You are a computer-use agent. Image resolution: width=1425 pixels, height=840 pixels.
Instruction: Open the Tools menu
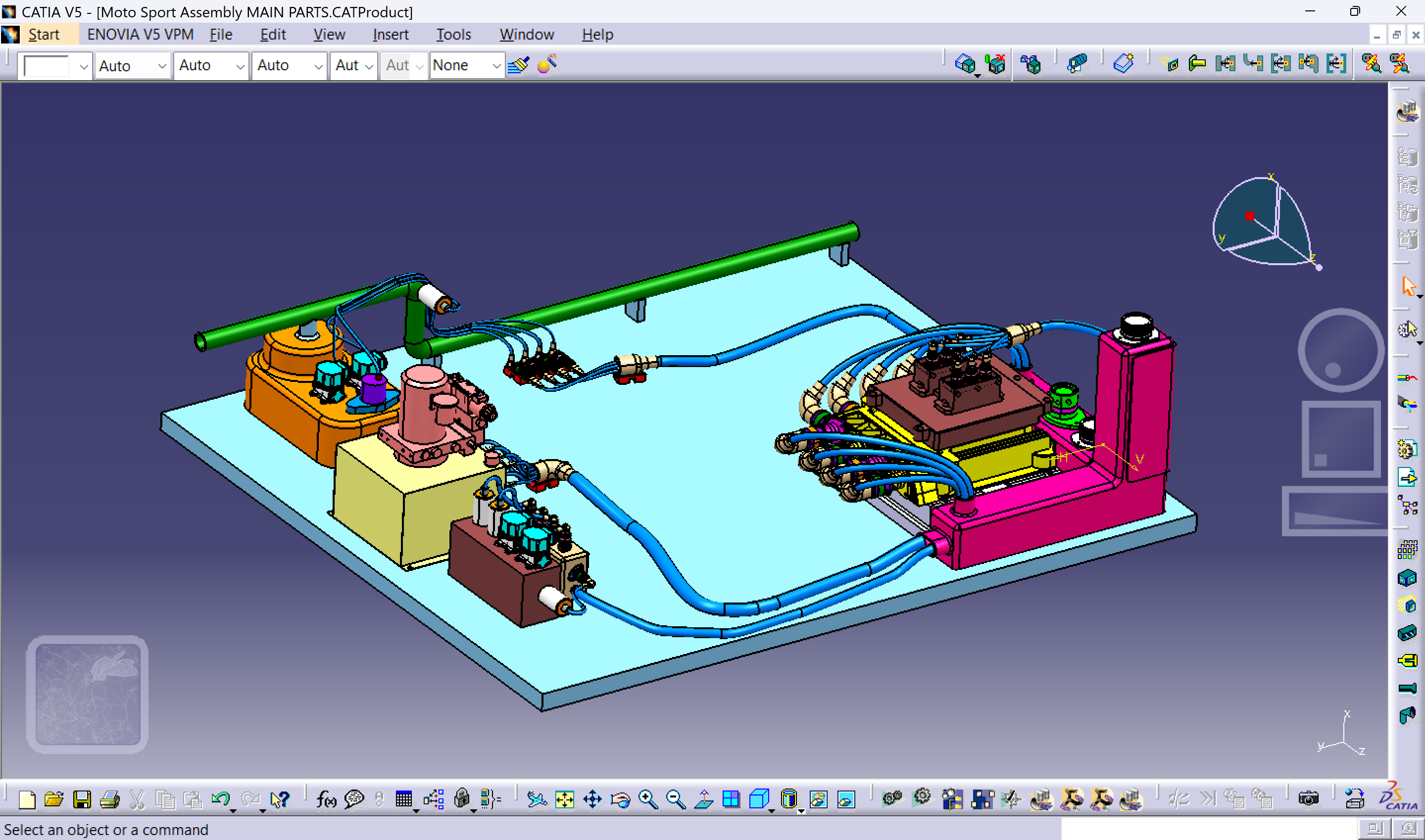tap(453, 34)
